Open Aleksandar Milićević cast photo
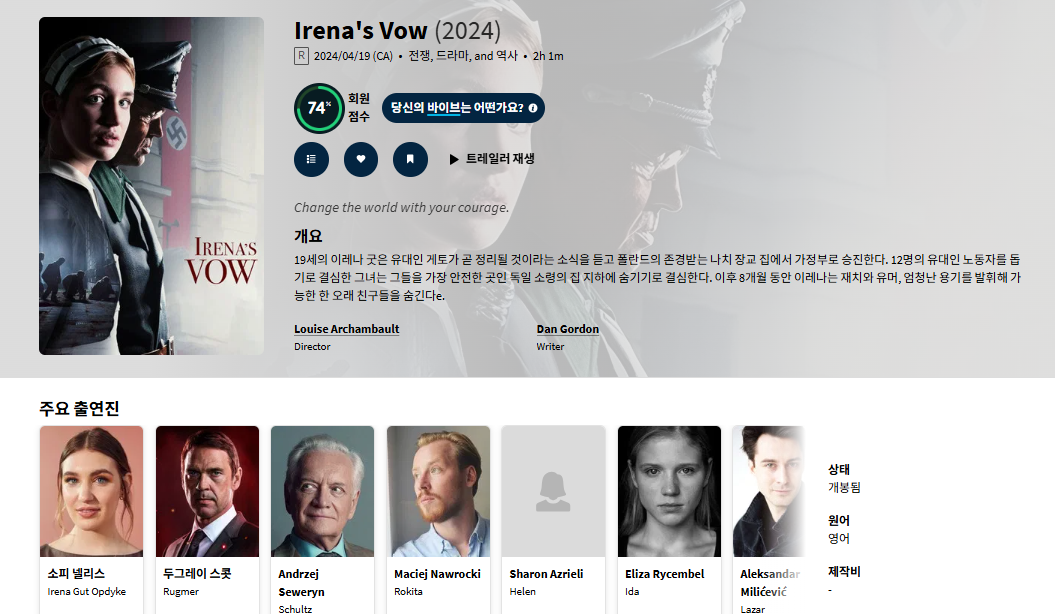The width and height of the screenshot is (1055, 614). [x=768, y=491]
